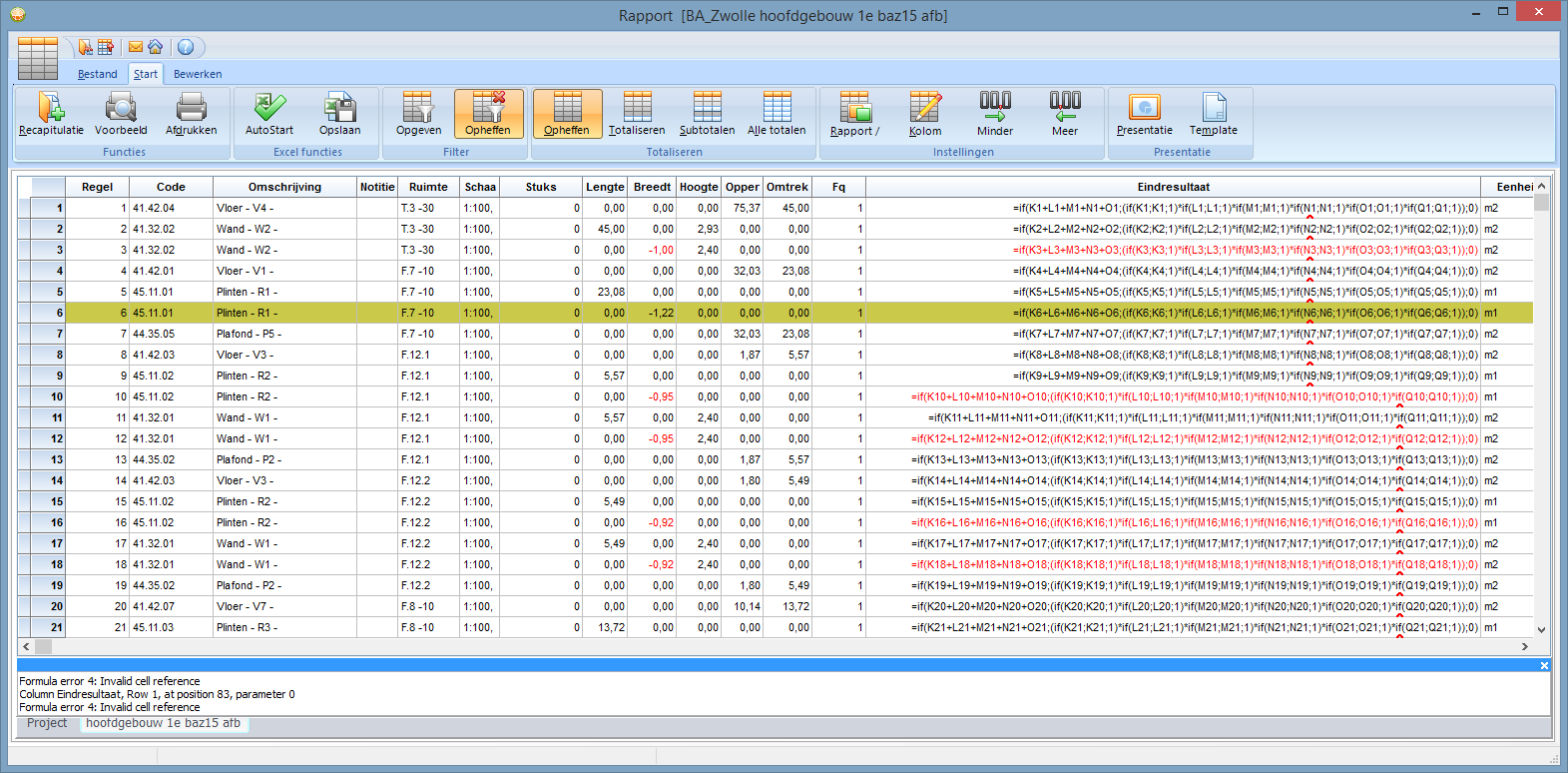Toggle Opheffen in the Filter group
Viewport: 1568px width, 773px height.
[x=488, y=114]
